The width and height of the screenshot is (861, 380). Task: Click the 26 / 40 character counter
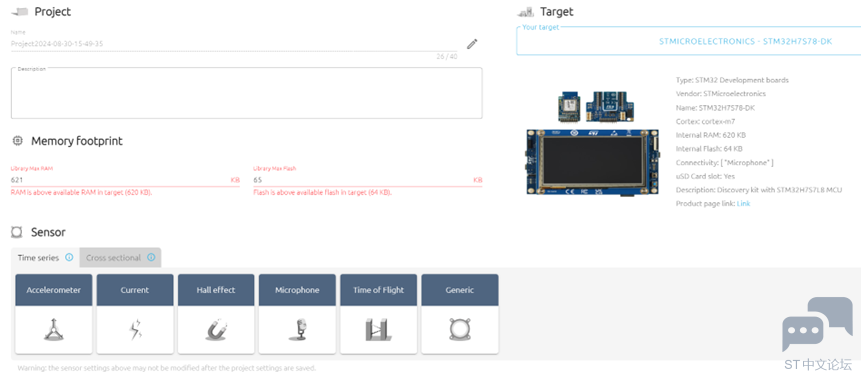(447, 57)
